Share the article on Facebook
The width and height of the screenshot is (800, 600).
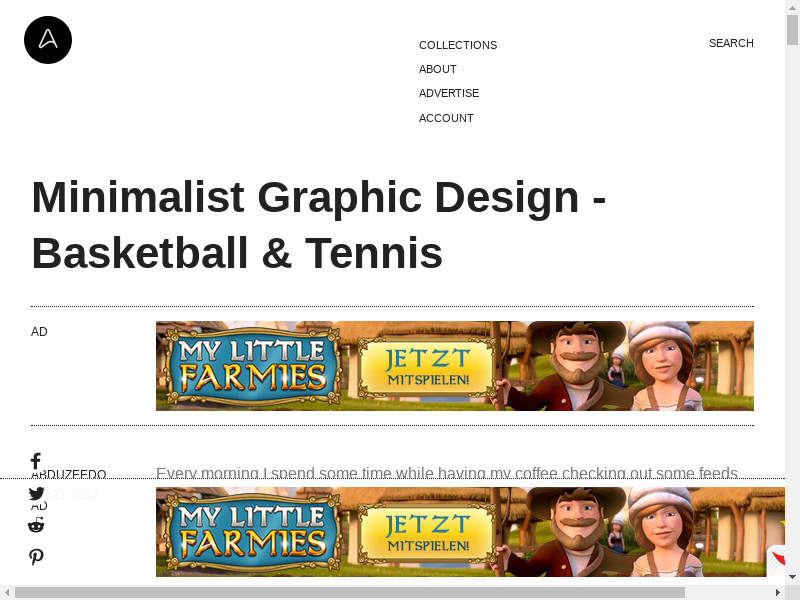pyautogui.click(x=36, y=461)
